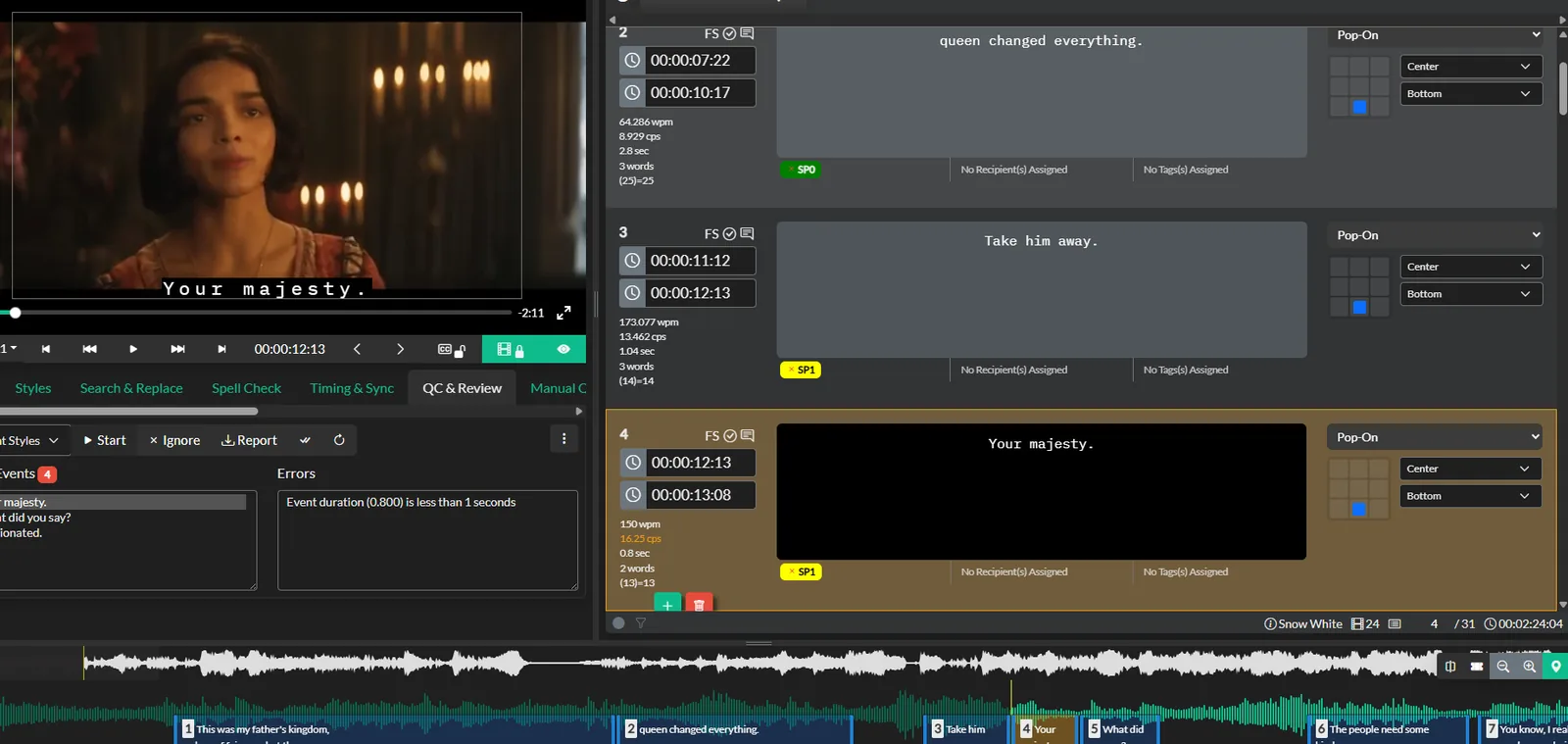The width and height of the screenshot is (1568, 744).
Task: Toggle approval checkmark on event 2
Action: tap(729, 34)
